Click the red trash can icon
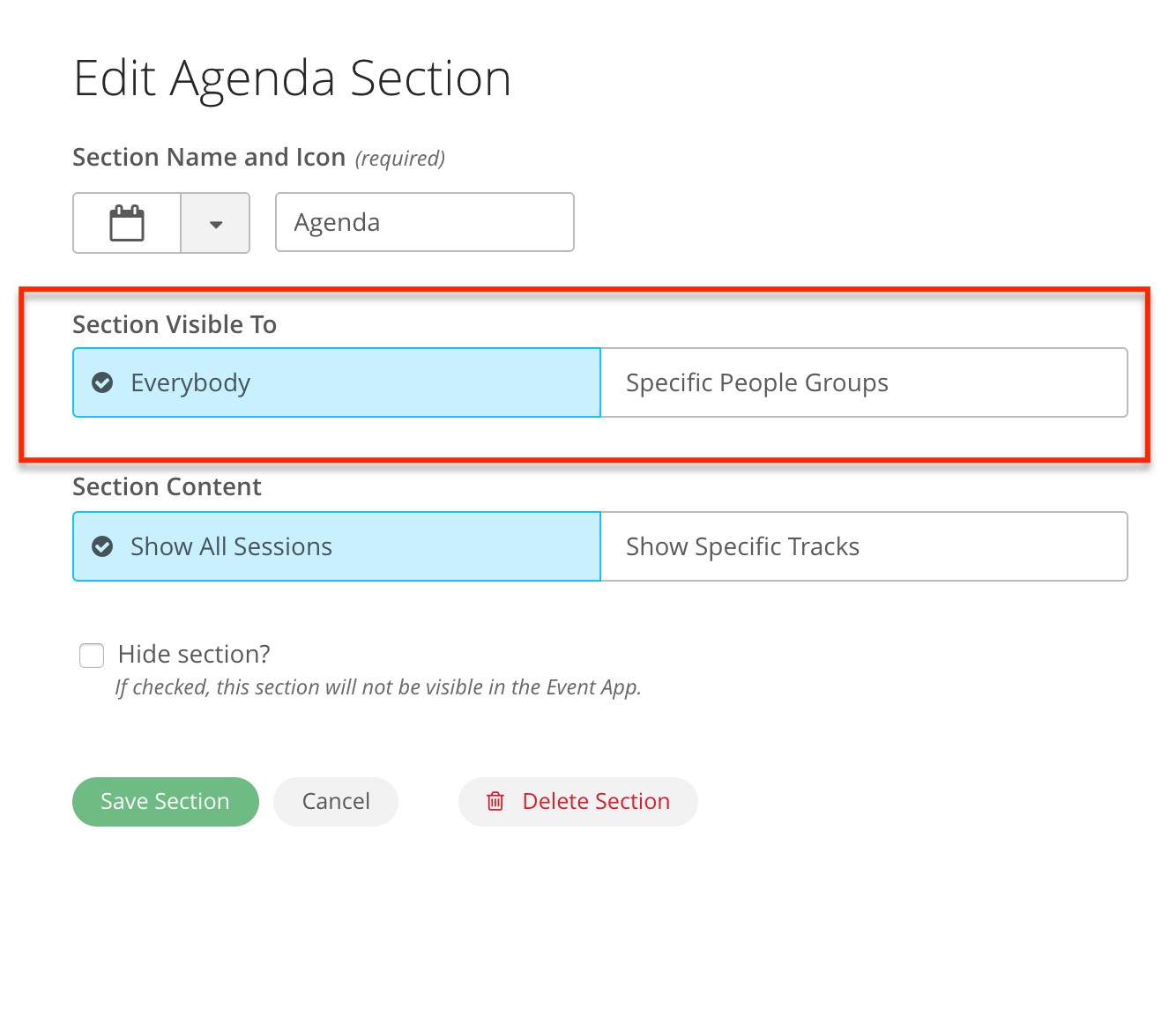The width and height of the screenshot is (1176, 1031). click(495, 801)
